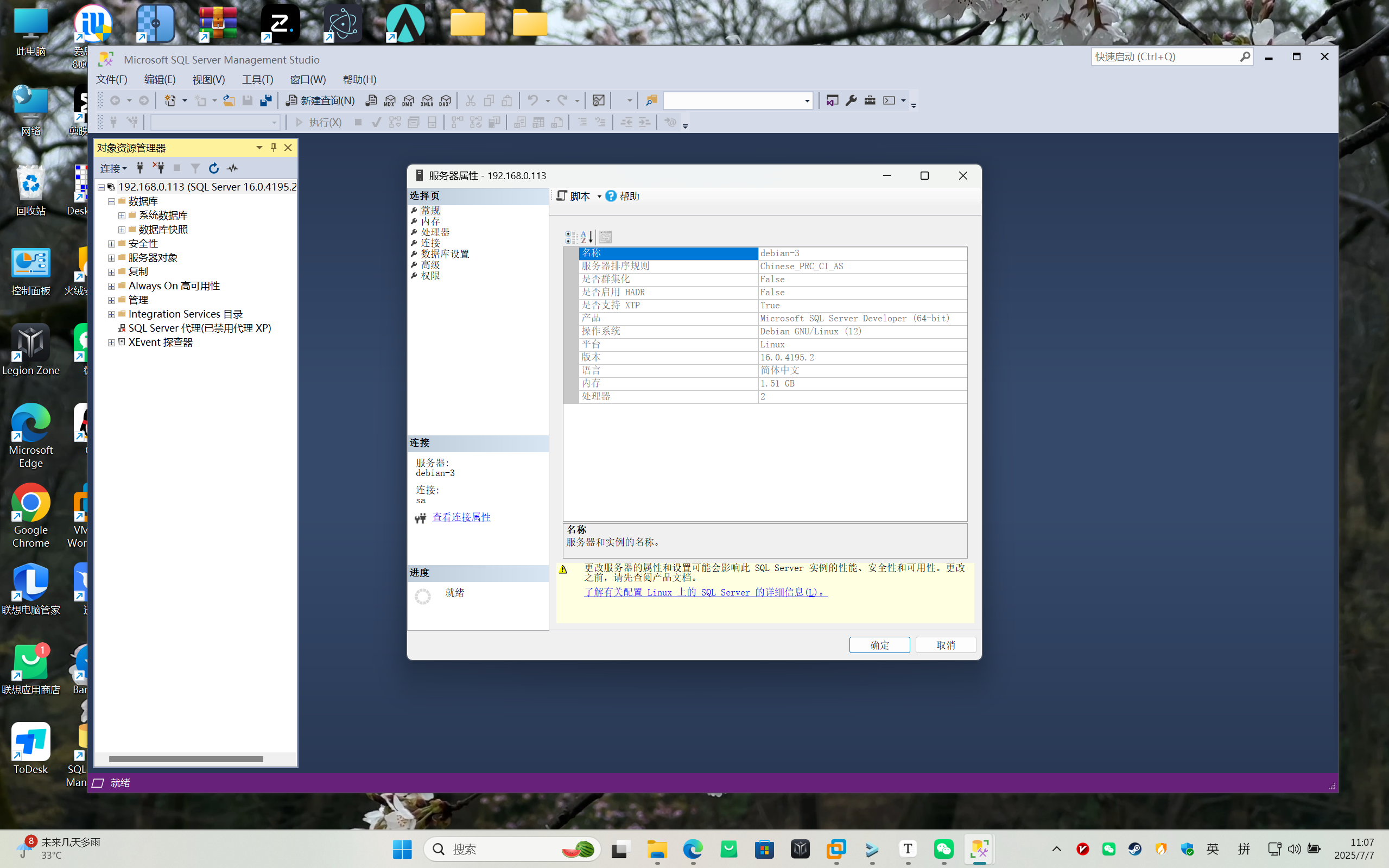Select the 内存 page in server properties

[x=430, y=221]
